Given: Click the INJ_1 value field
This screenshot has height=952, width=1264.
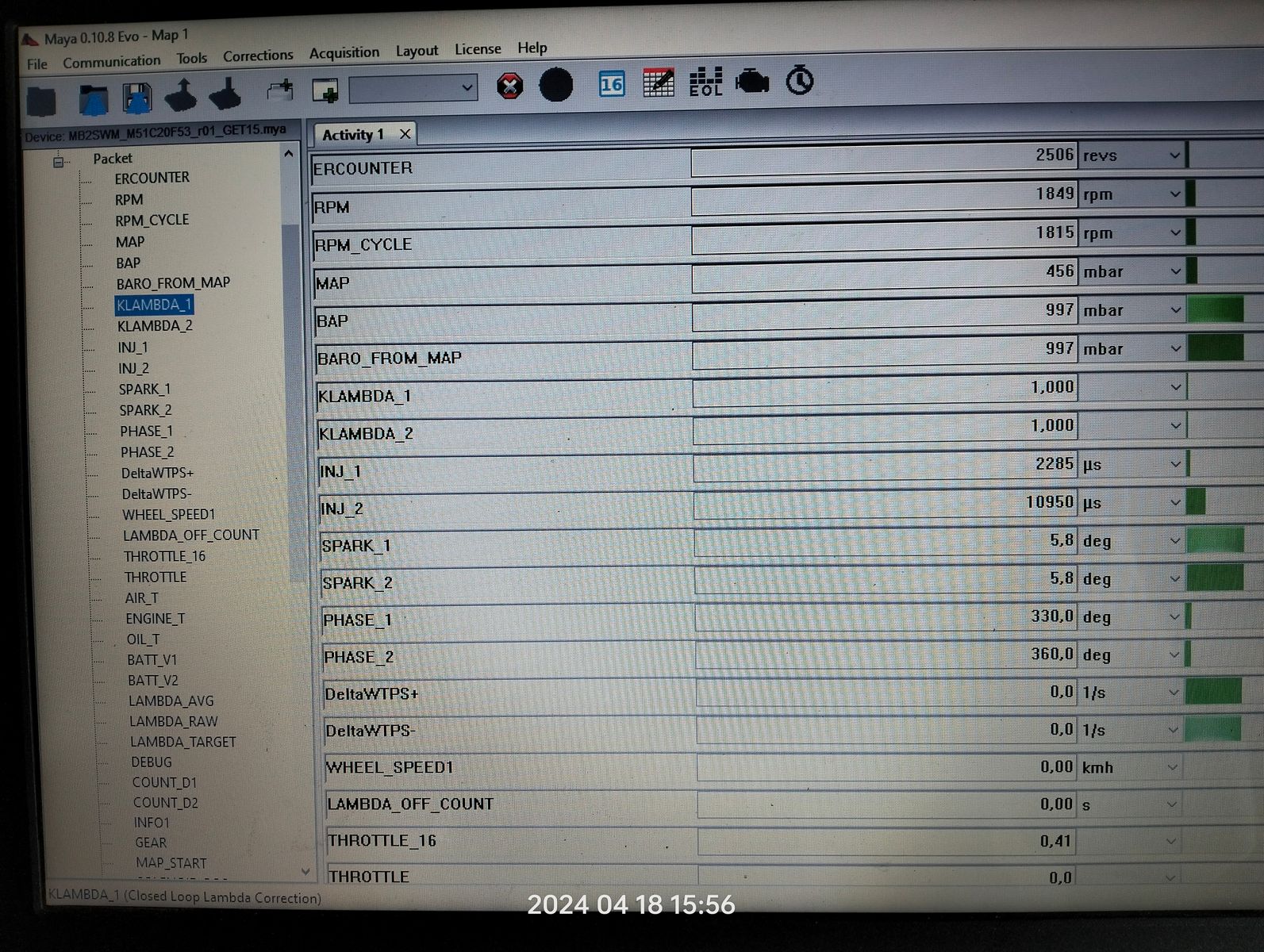Looking at the screenshot, I should click(884, 464).
